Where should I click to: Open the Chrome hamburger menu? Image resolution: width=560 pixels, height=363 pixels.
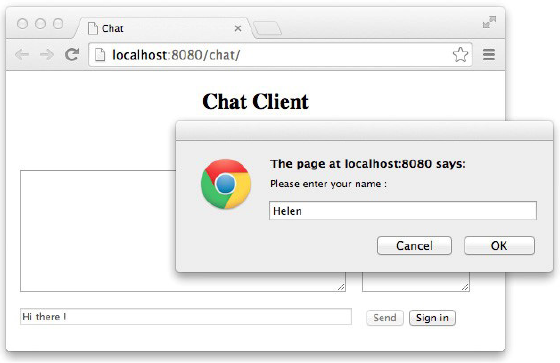pos(489,54)
